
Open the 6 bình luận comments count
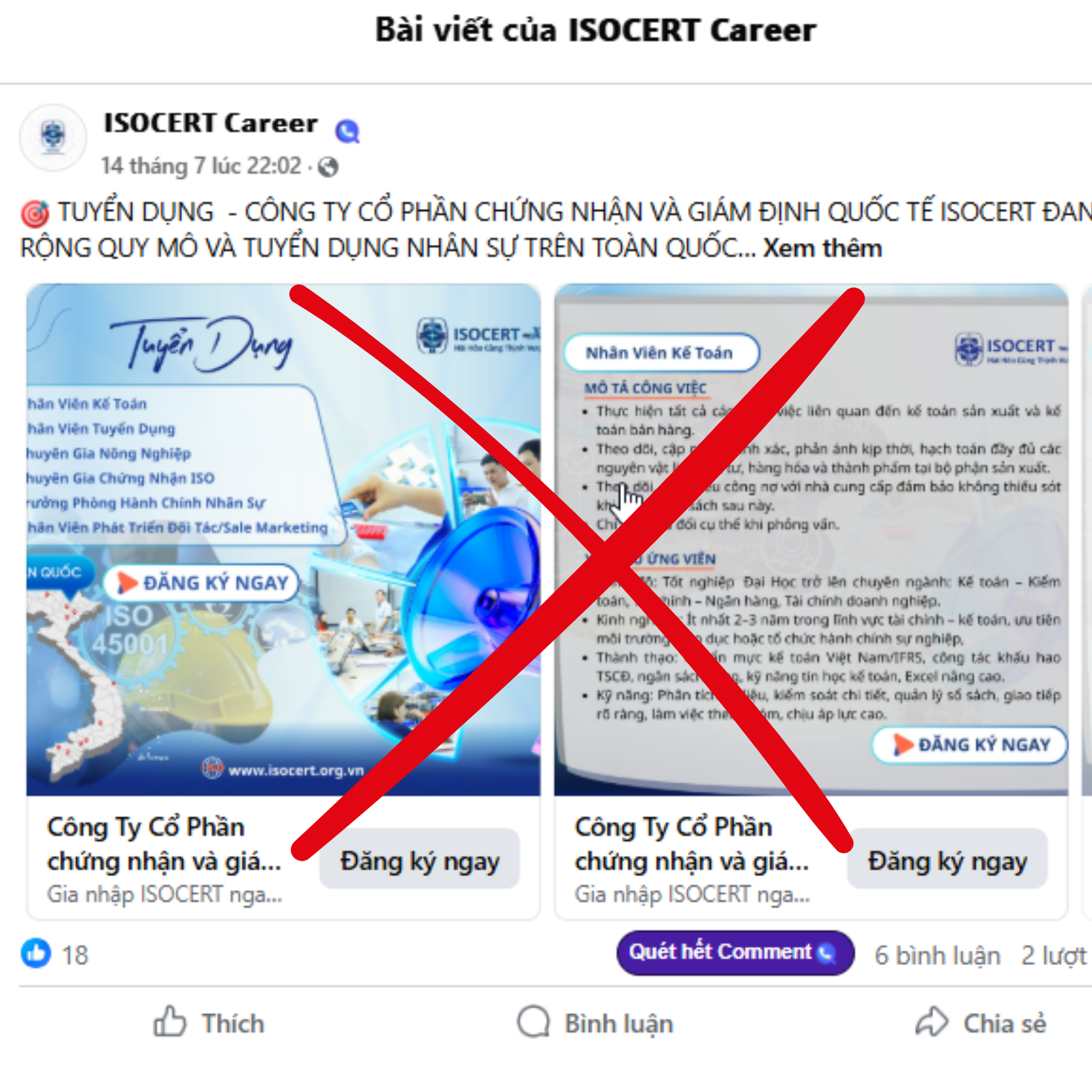pos(937,955)
